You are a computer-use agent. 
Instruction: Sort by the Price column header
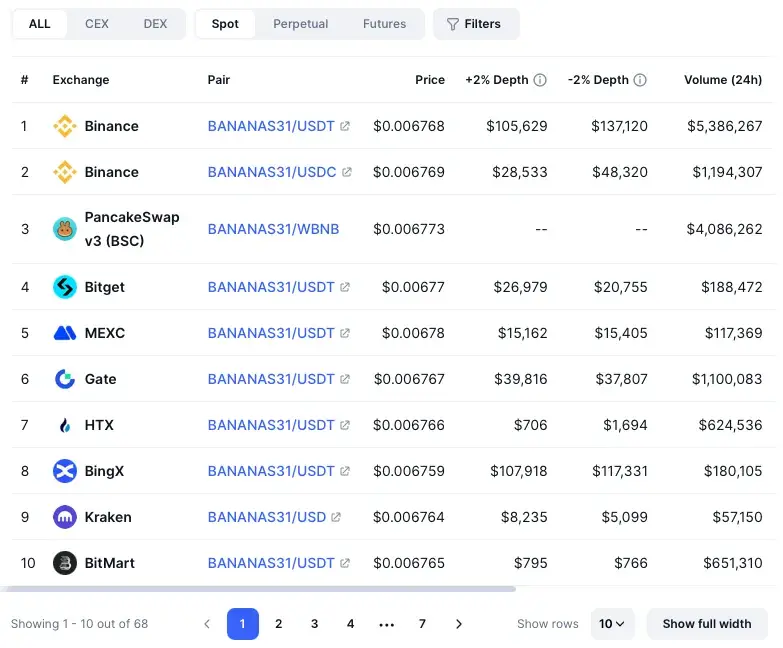pyautogui.click(x=430, y=80)
